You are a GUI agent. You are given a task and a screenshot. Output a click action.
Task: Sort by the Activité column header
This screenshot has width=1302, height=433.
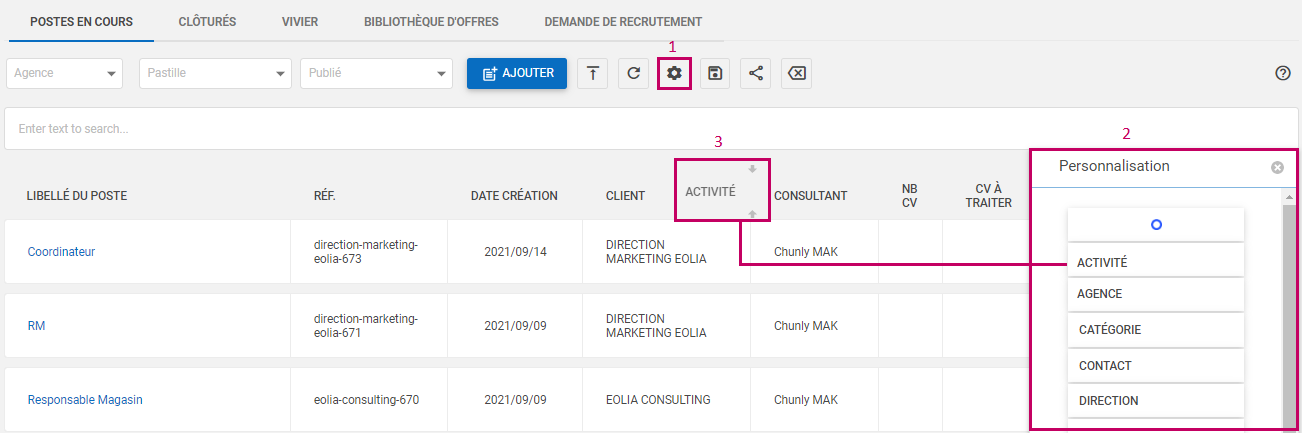click(710, 191)
